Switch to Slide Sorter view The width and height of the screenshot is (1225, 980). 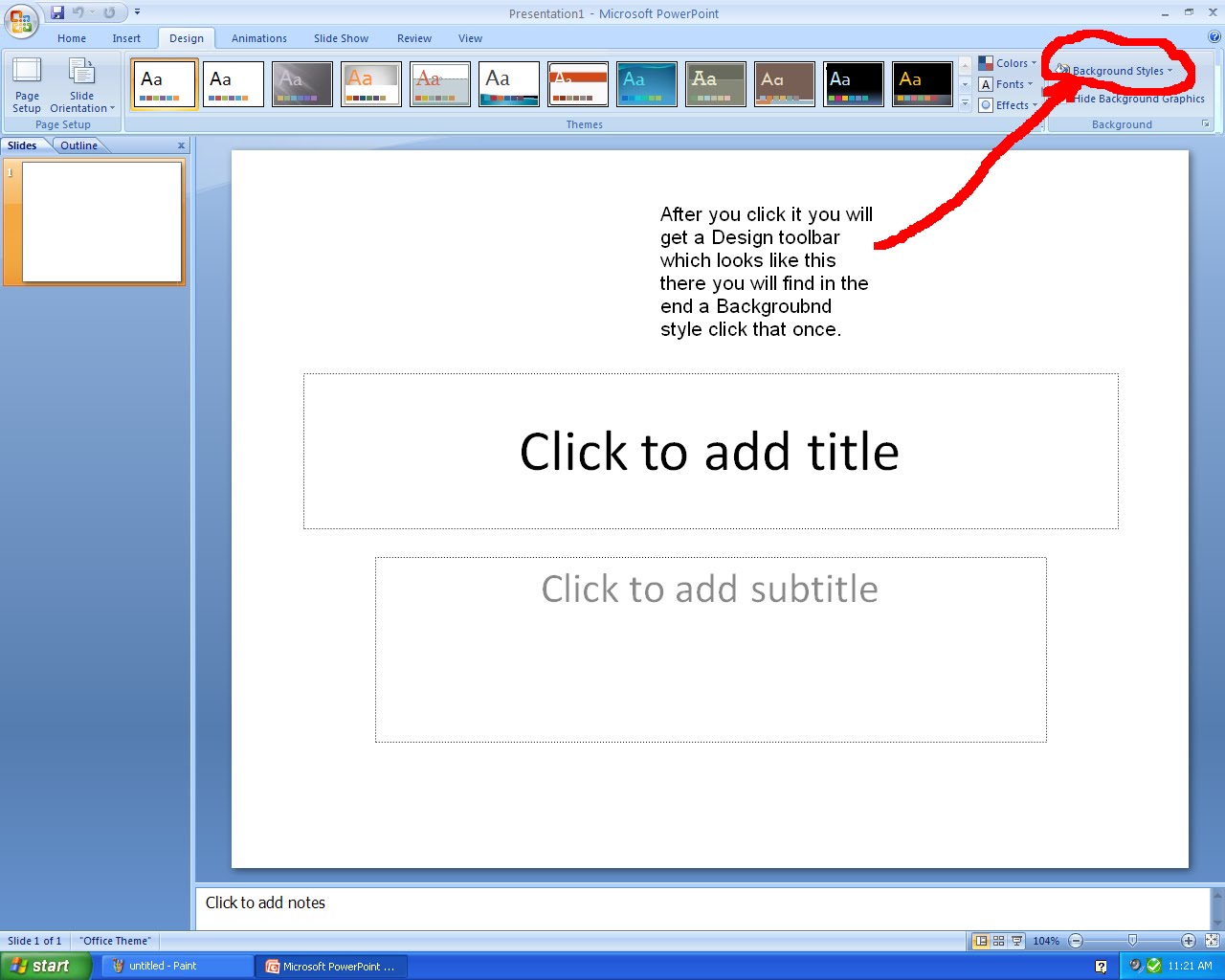(999, 941)
